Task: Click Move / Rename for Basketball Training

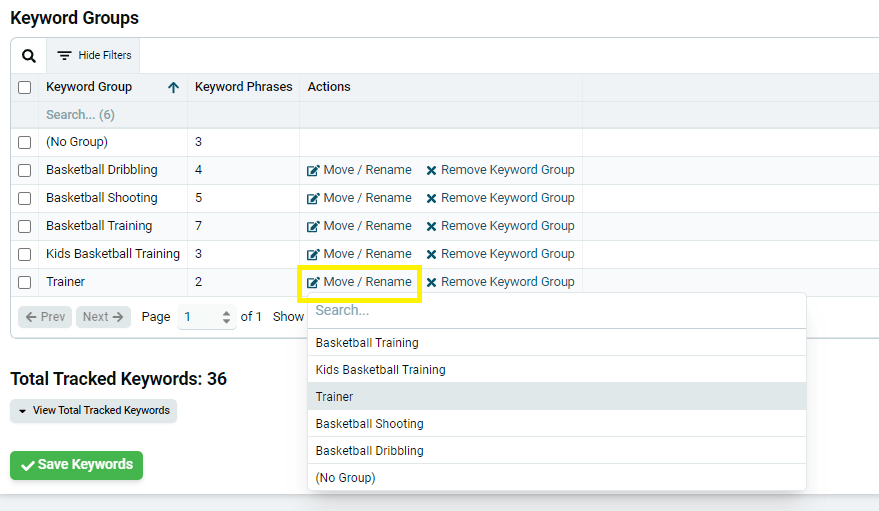Action: [x=359, y=226]
